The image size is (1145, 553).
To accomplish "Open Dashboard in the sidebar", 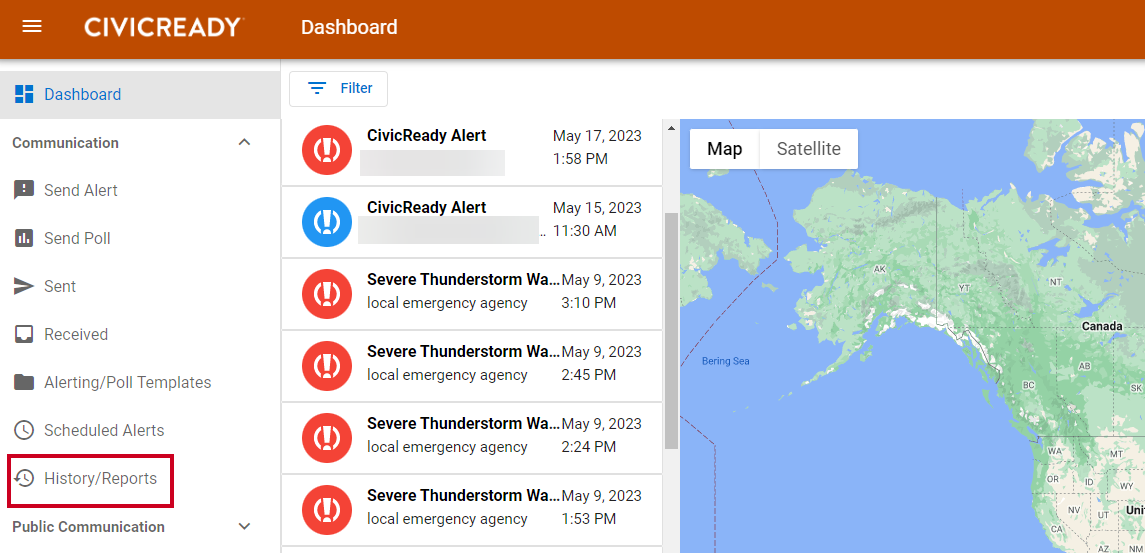I will (x=140, y=94).
